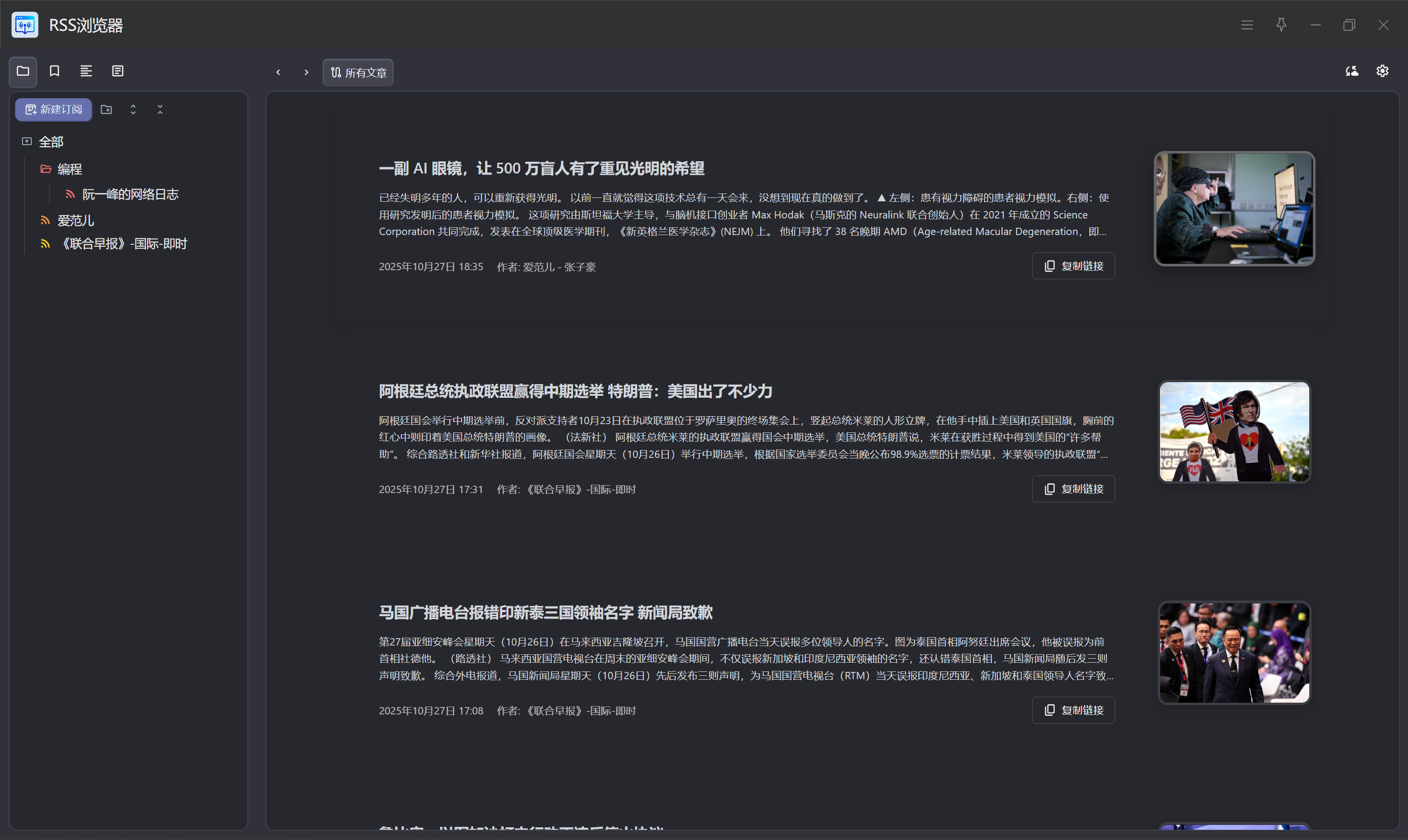1408x840 pixels.
Task: Collapse all subscription folders
Action: [160, 110]
